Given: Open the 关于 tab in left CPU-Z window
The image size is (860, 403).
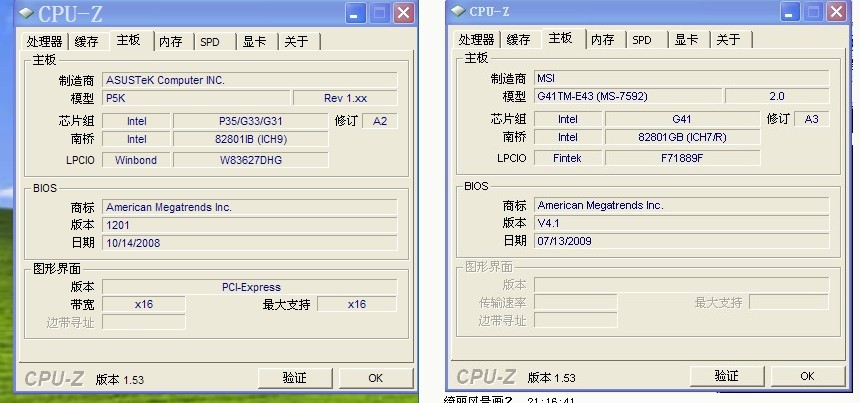Looking at the screenshot, I should click(x=297, y=42).
